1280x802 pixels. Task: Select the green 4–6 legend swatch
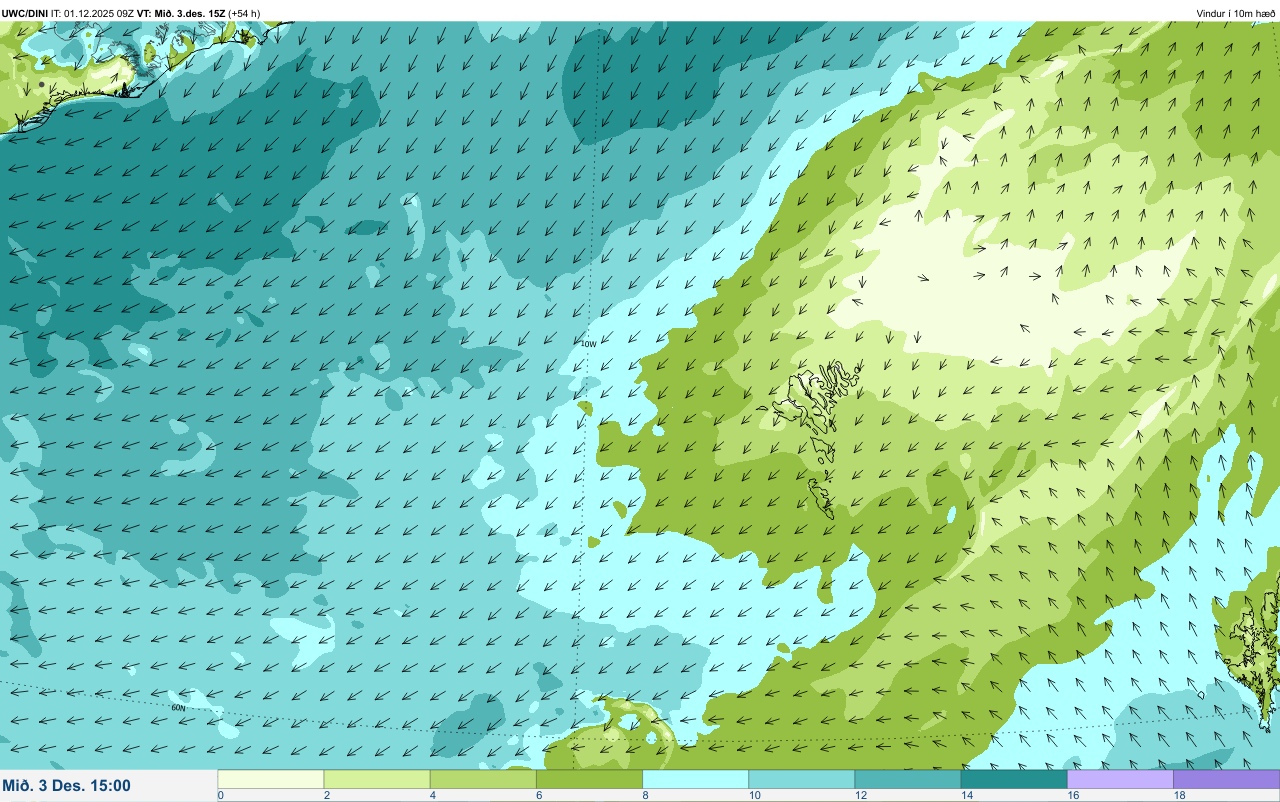(x=483, y=779)
